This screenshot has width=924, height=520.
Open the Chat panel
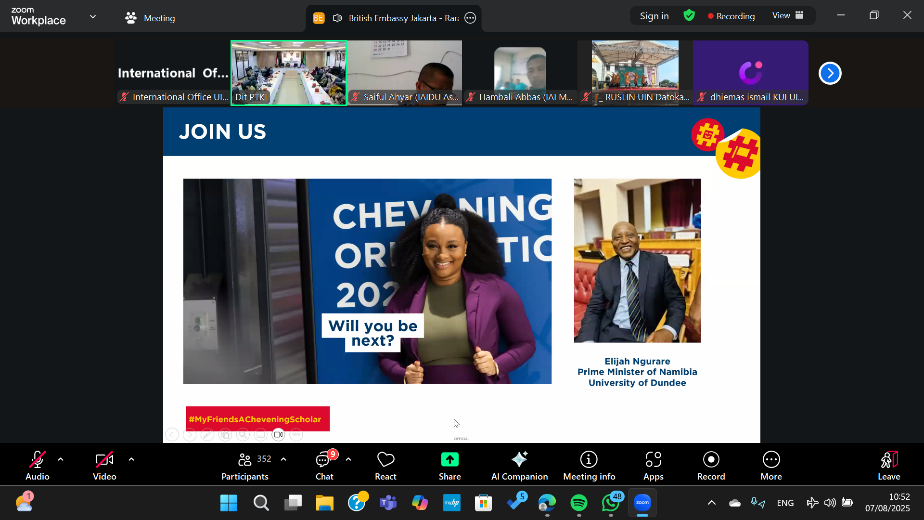tap(324, 465)
